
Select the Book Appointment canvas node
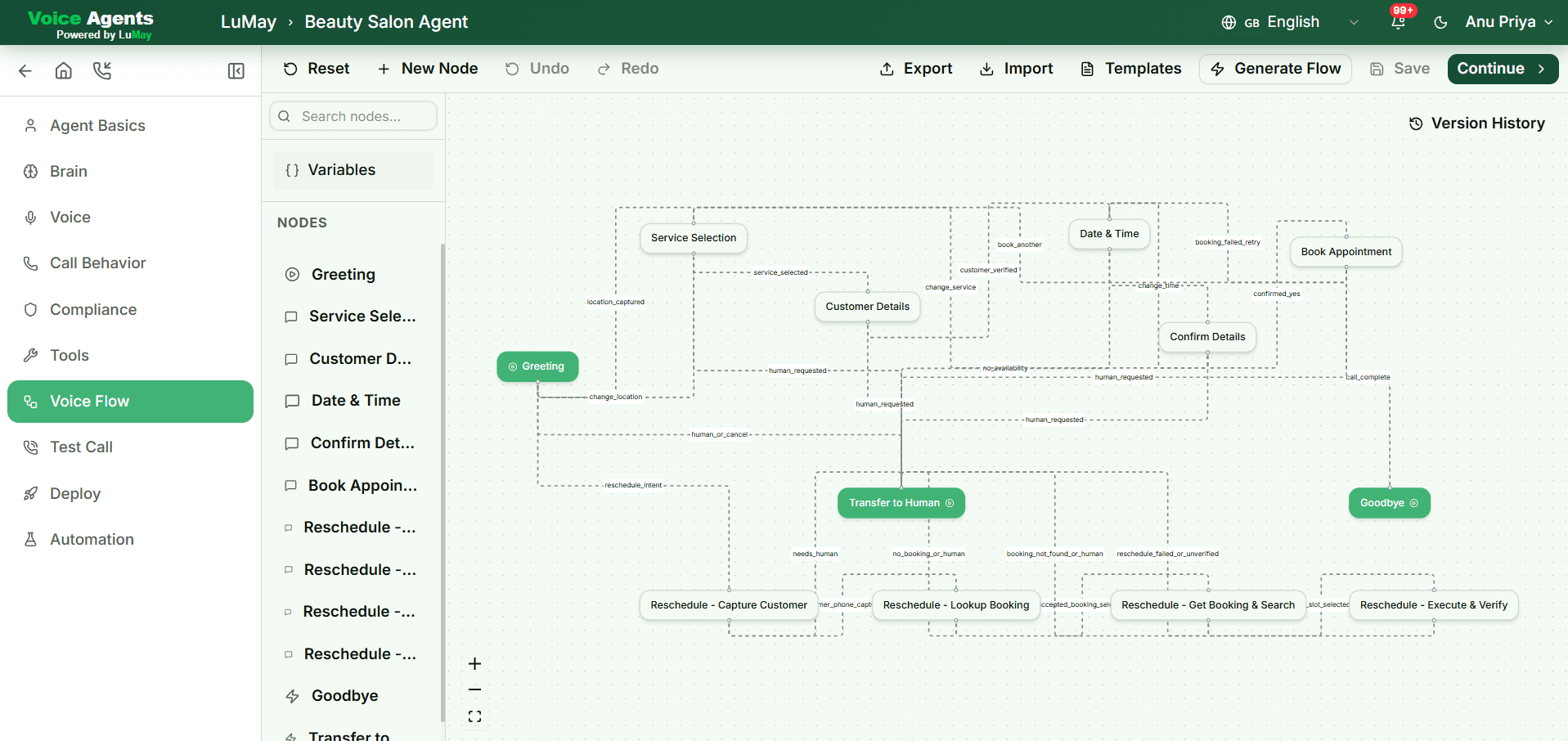(1346, 252)
